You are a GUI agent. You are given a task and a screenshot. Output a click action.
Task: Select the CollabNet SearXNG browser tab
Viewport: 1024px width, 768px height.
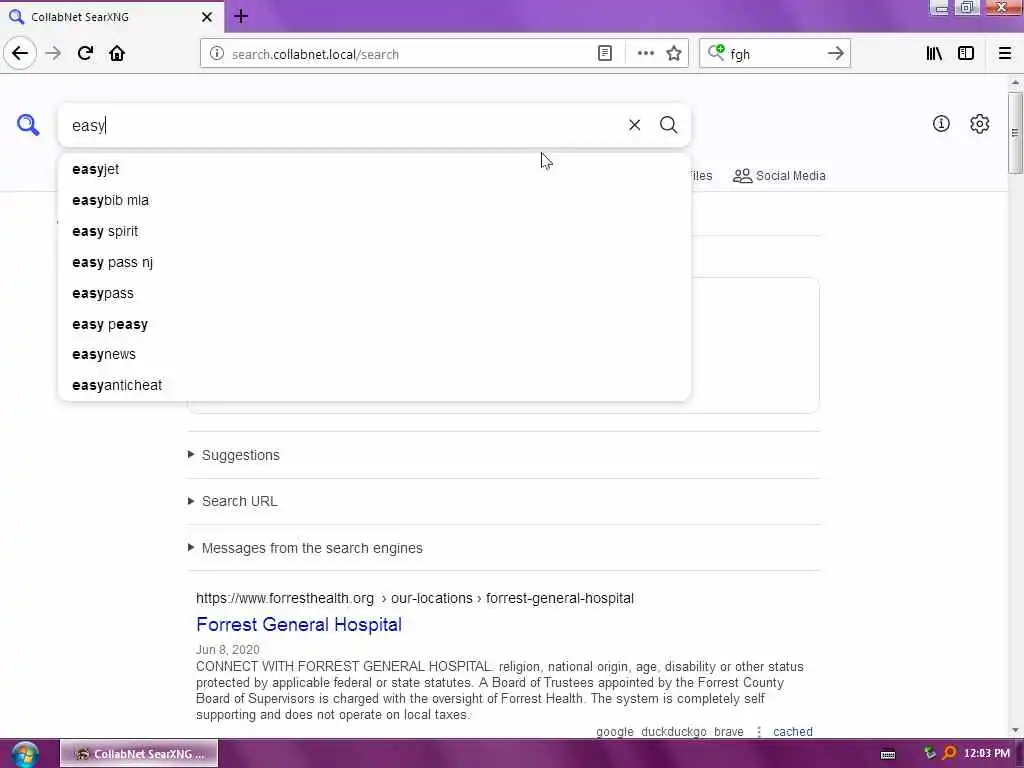coord(112,17)
